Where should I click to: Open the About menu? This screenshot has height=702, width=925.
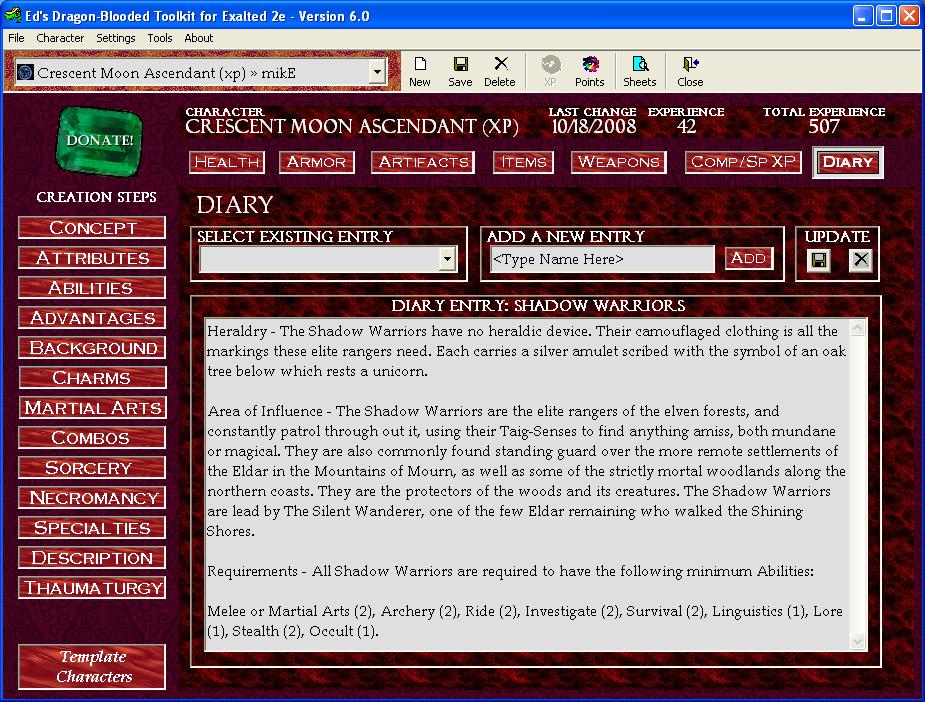point(198,38)
